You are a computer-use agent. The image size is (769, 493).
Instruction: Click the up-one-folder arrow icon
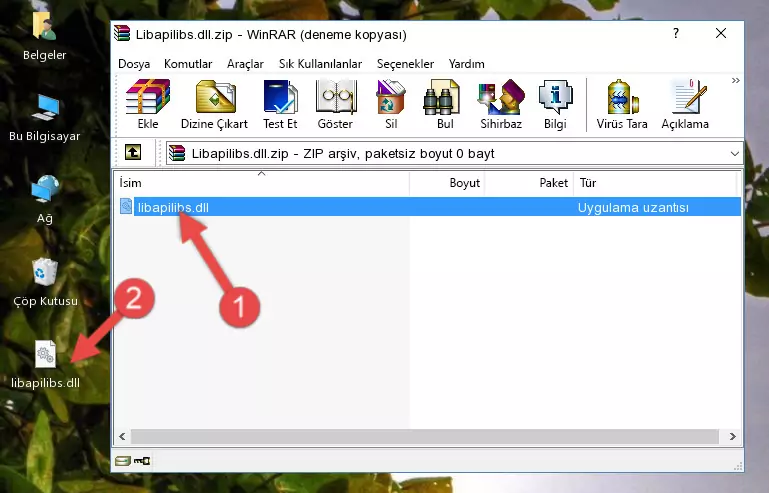tap(133, 153)
